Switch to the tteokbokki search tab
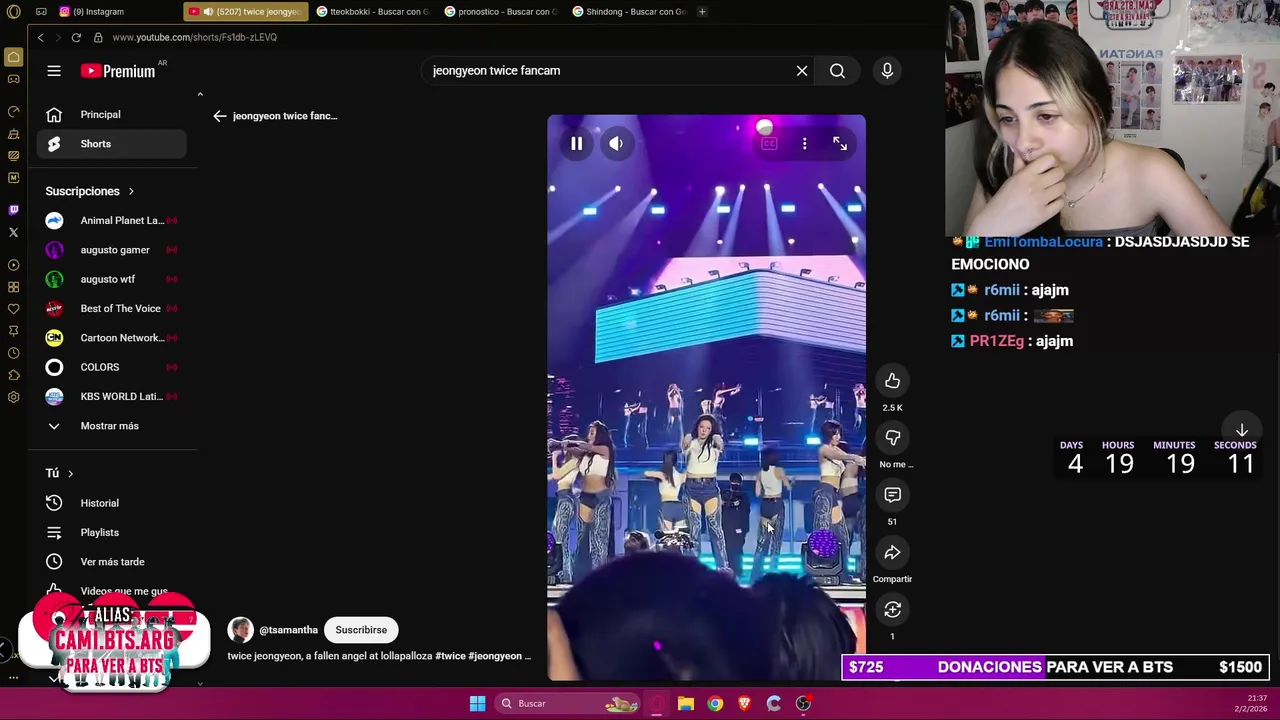The width and height of the screenshot is (1280, 720). [373, 12]
